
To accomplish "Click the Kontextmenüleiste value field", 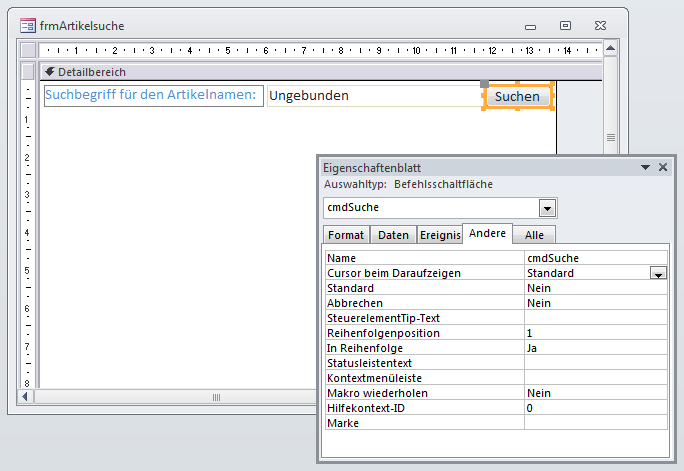I will (x=596, y=378).
